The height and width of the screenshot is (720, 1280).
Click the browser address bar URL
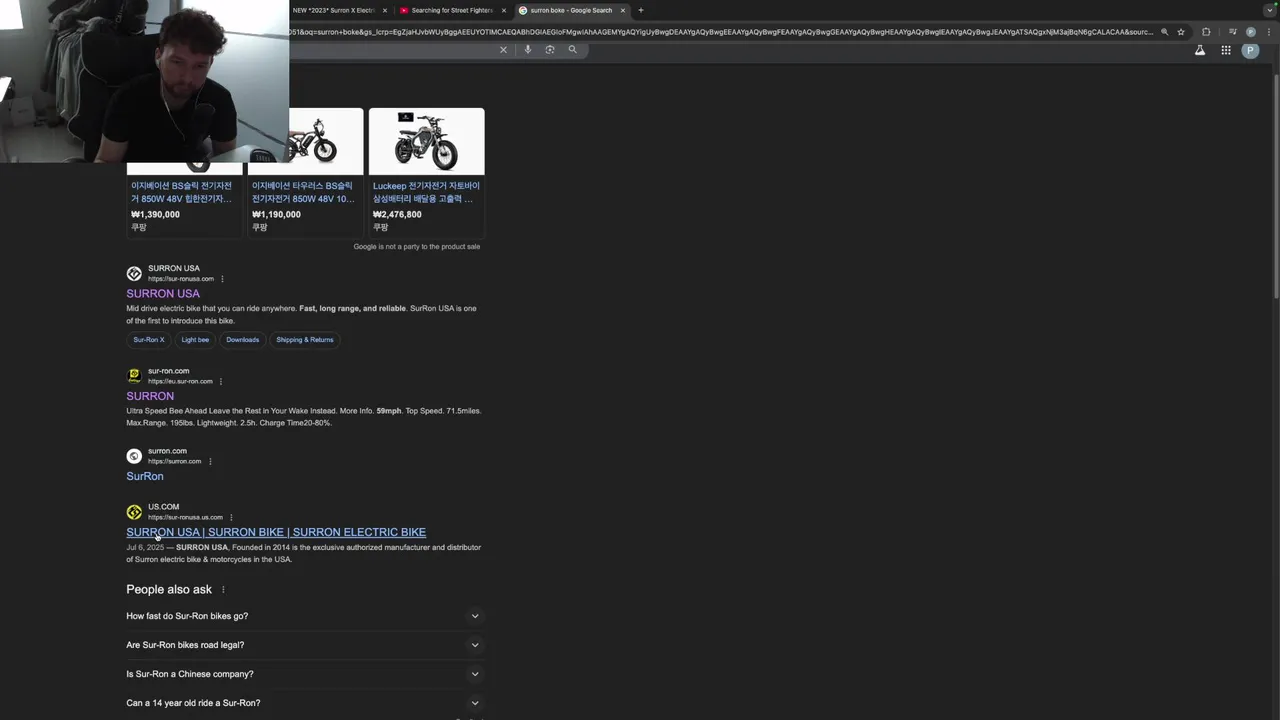[720, 32]
